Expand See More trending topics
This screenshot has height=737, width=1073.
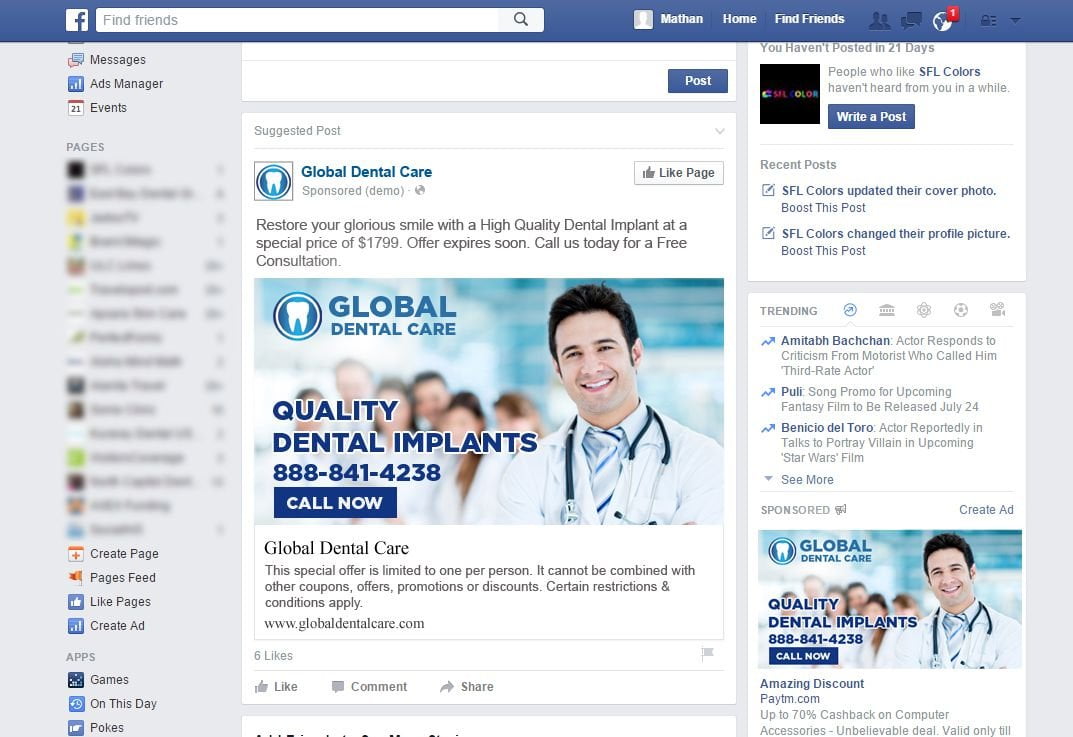click(x=807, y=480)
